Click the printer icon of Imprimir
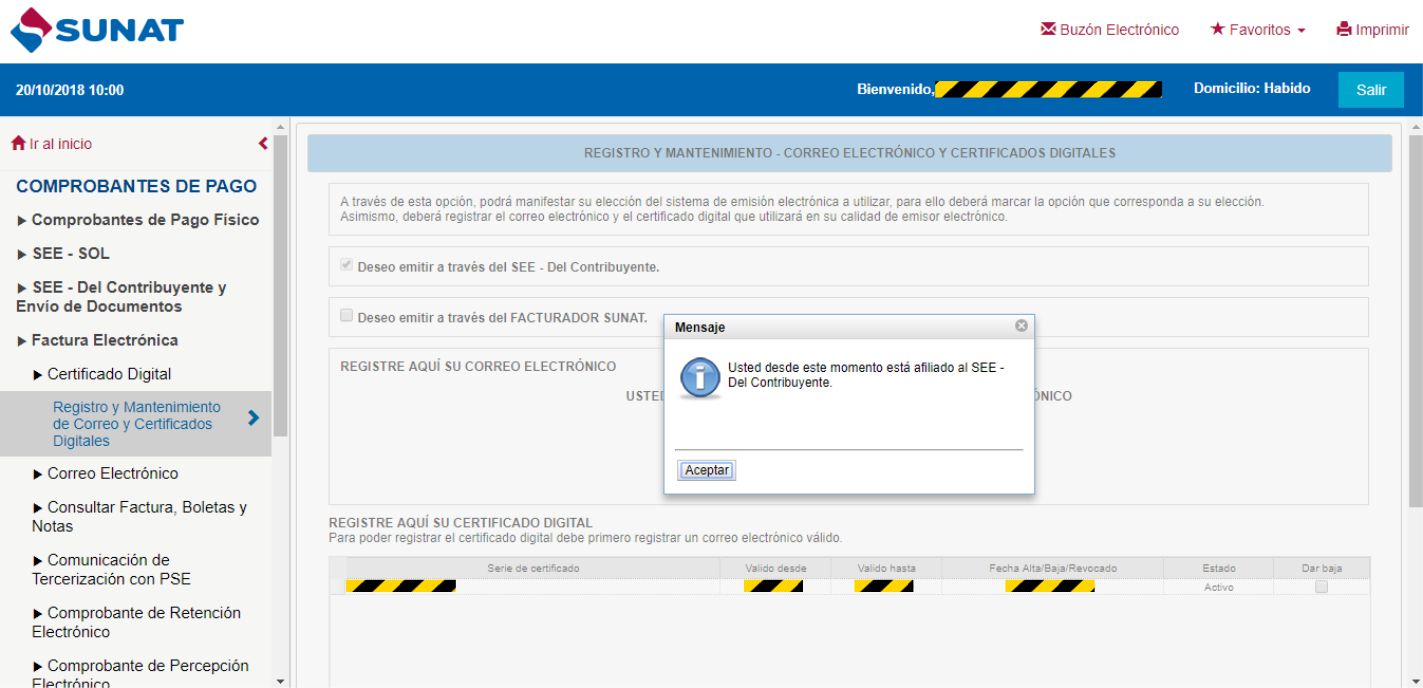Viewport: 1423px width, 688px height. point(1344,29)
